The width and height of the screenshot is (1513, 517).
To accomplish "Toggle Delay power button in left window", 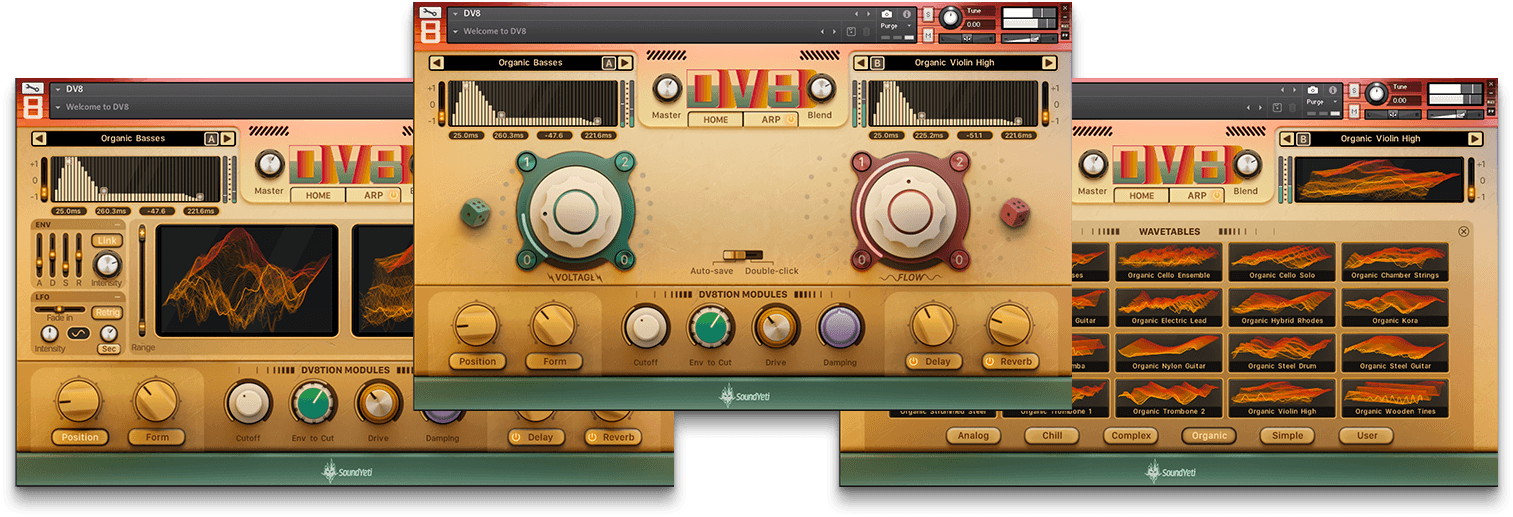I will coord(516,437).
